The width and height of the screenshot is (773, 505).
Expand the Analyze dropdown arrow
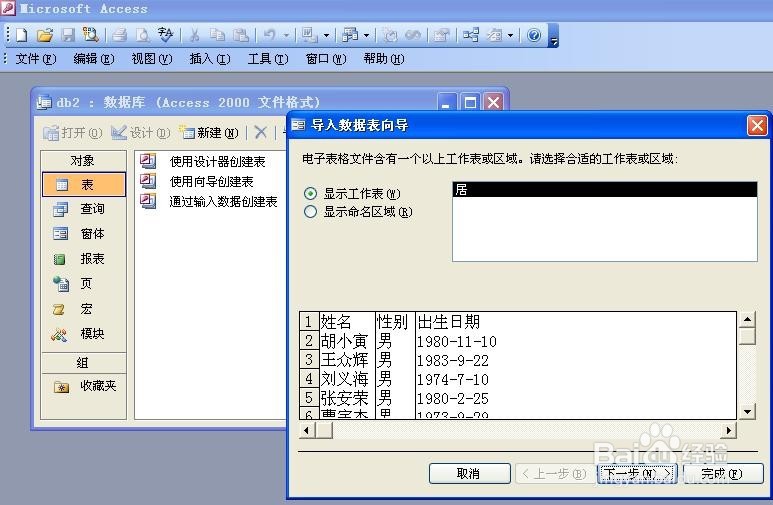366,36
